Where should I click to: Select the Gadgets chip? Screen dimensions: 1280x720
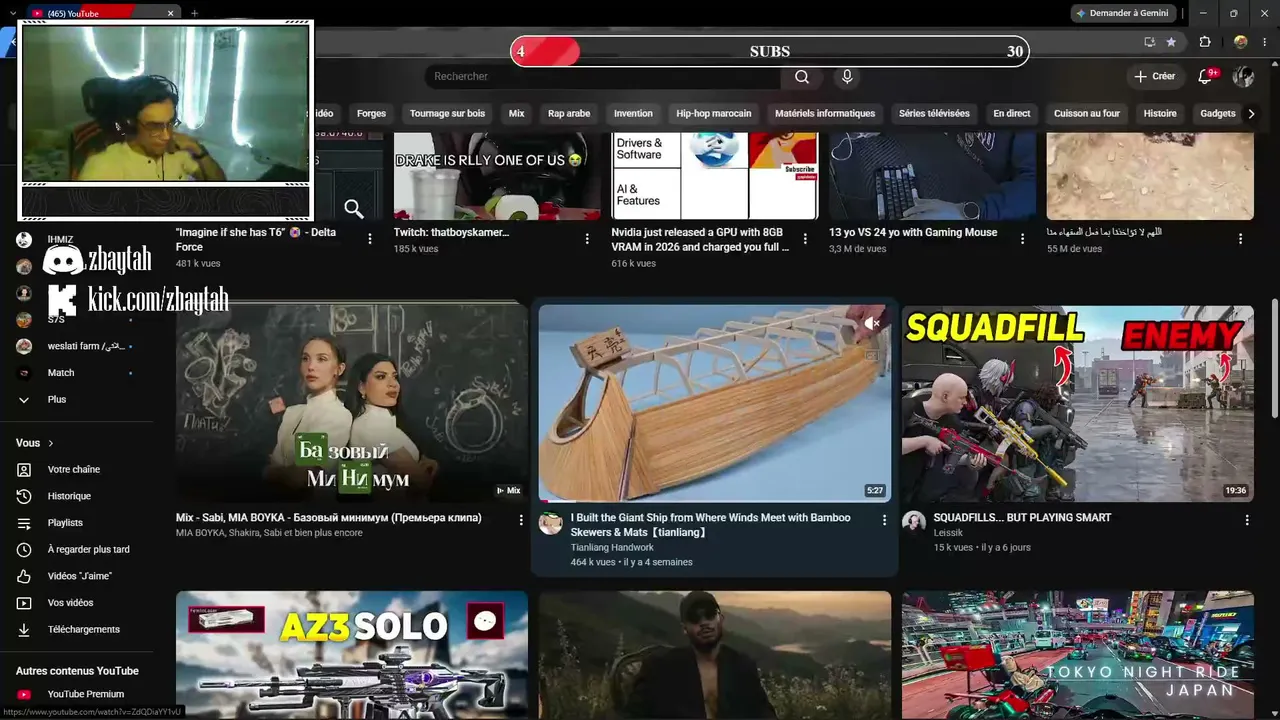(x=1217, y=114)
